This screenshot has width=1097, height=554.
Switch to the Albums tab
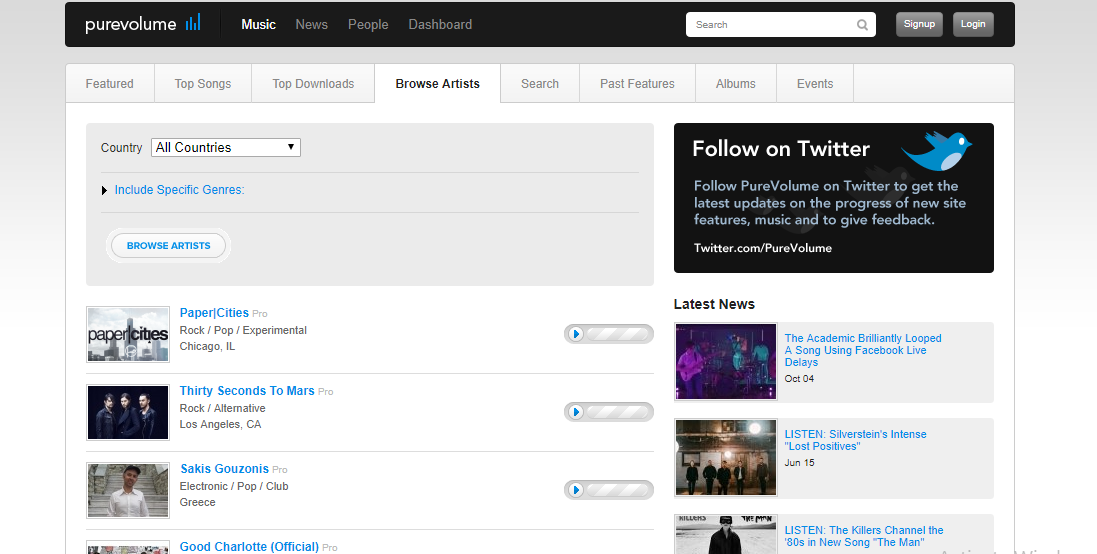coord(736,83)
